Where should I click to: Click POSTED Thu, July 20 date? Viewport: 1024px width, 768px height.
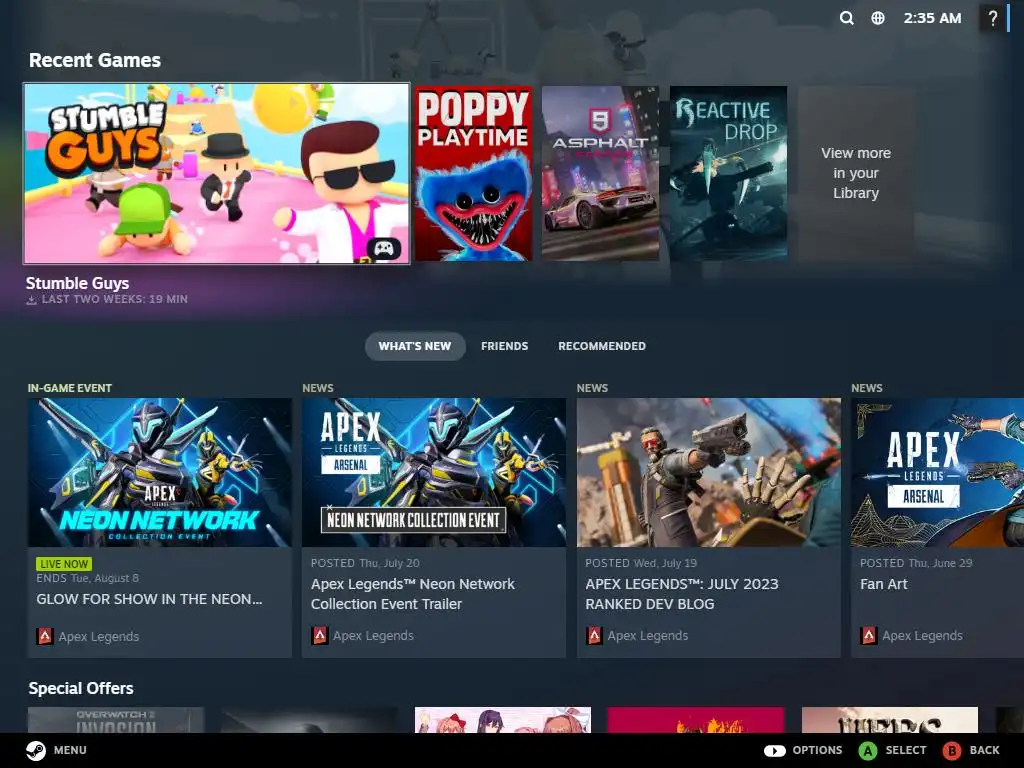click(365, 563)
